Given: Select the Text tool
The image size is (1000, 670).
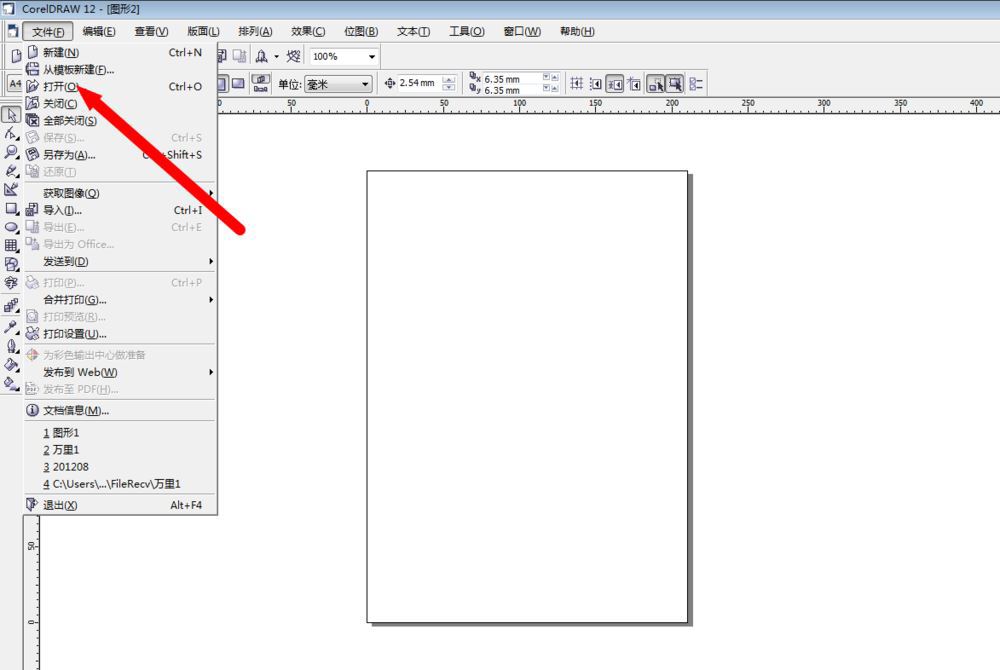Looking at the screenshot, I should click(x=12, y=283).
